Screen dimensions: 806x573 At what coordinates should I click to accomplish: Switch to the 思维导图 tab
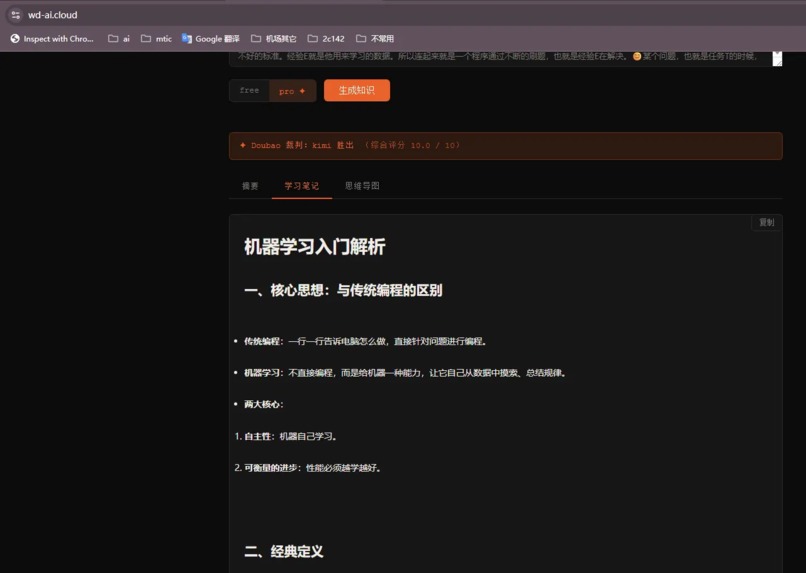coord(362,186)
